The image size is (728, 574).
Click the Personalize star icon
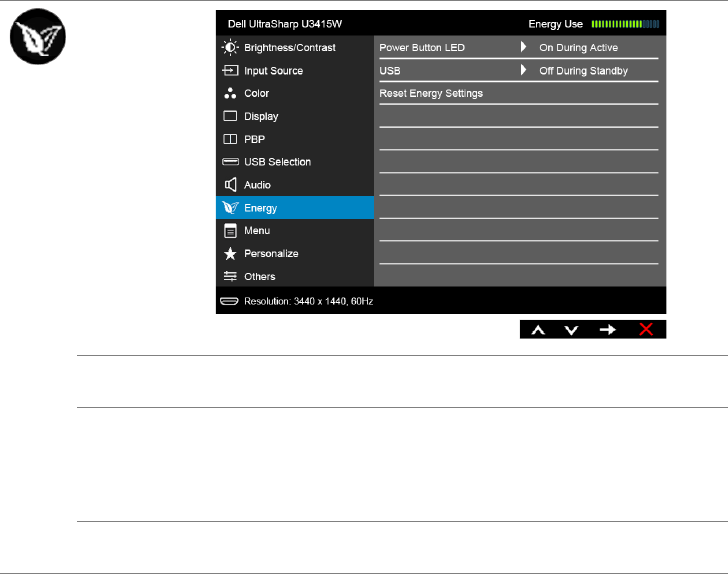tap(230, 254)
